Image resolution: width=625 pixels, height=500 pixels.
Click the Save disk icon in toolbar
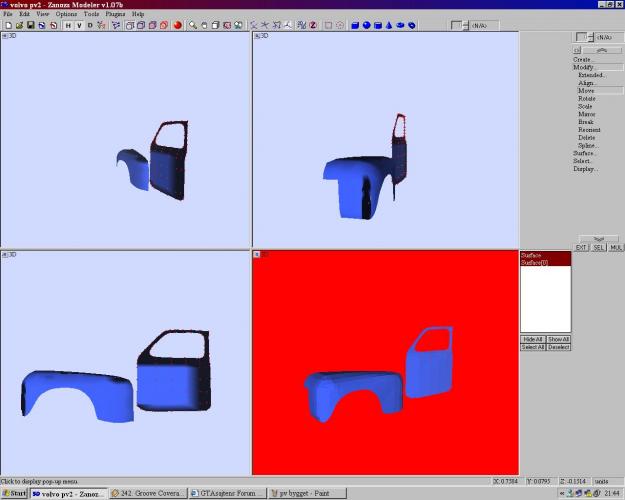click(30, 25)
